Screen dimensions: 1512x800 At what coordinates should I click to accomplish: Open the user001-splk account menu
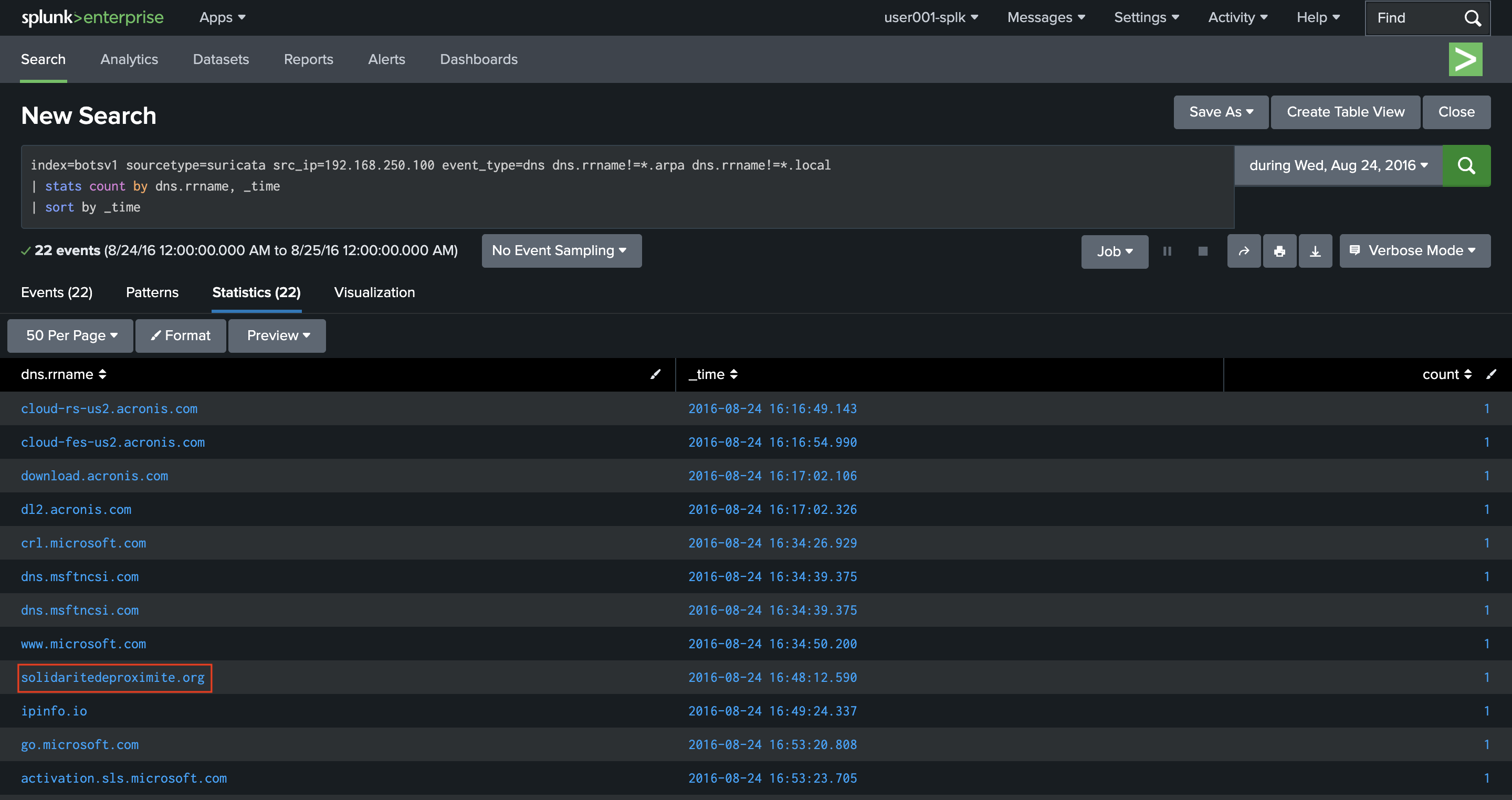click(x=931, y=18)
